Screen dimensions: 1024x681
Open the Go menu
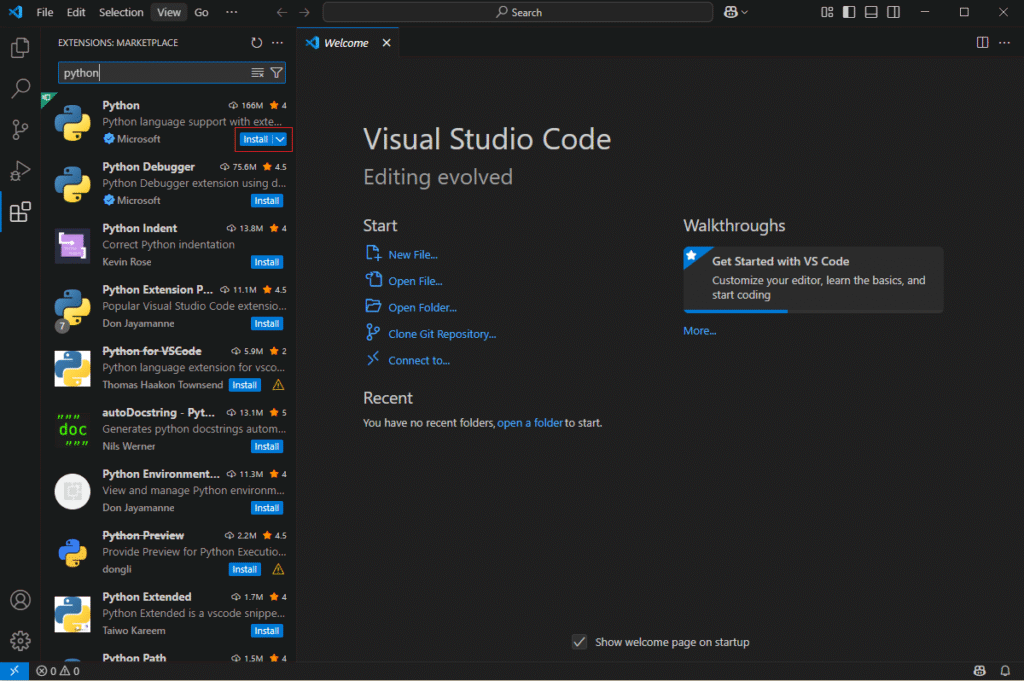click(x=201, y=12)
